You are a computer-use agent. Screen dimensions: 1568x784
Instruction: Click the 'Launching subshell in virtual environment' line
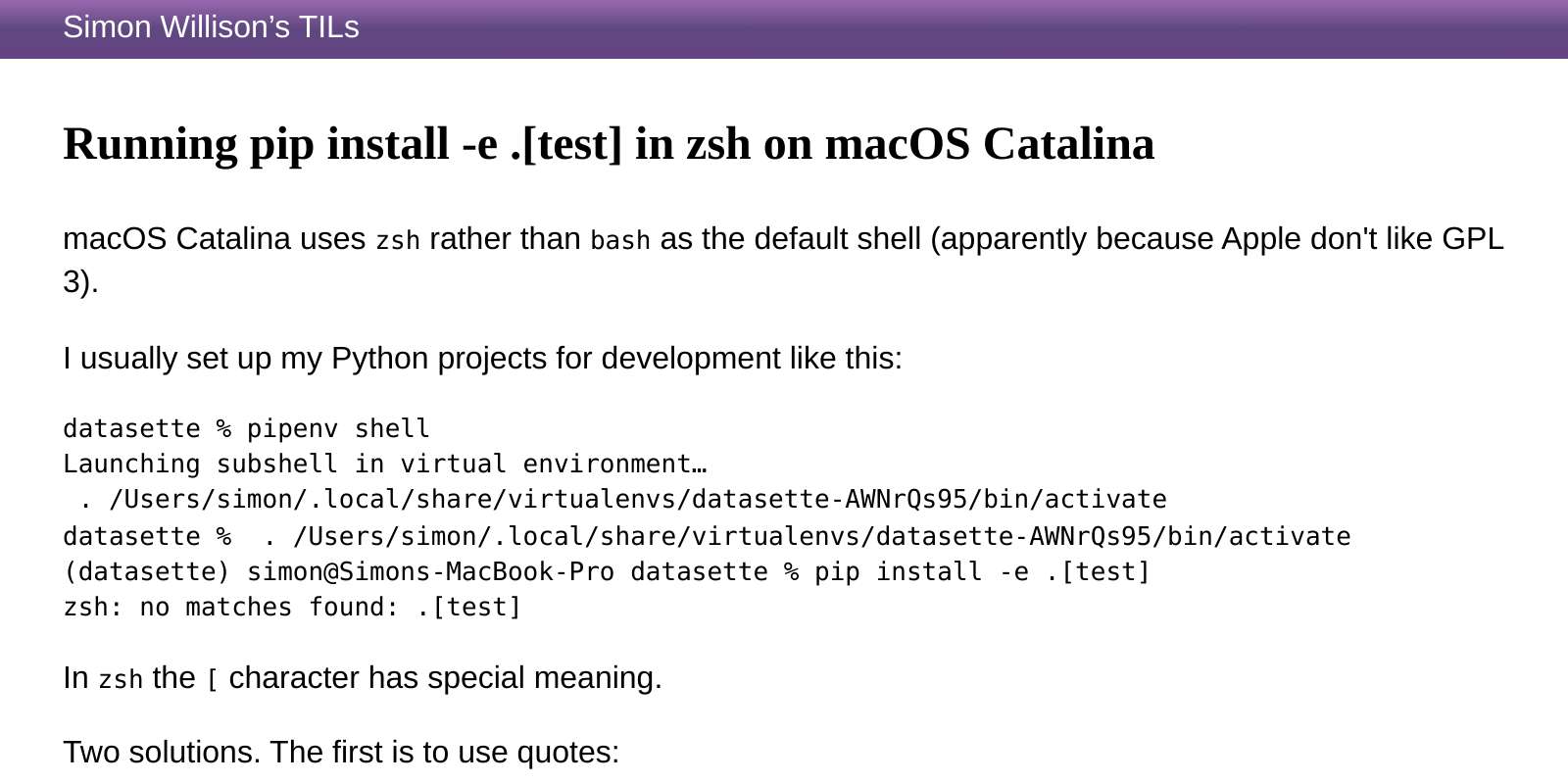(x=385, y=464)
